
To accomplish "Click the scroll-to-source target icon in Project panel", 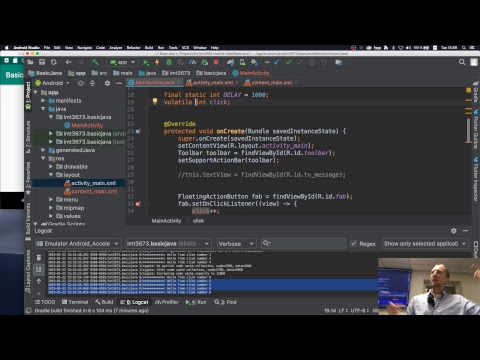I will tap(81, 83).
